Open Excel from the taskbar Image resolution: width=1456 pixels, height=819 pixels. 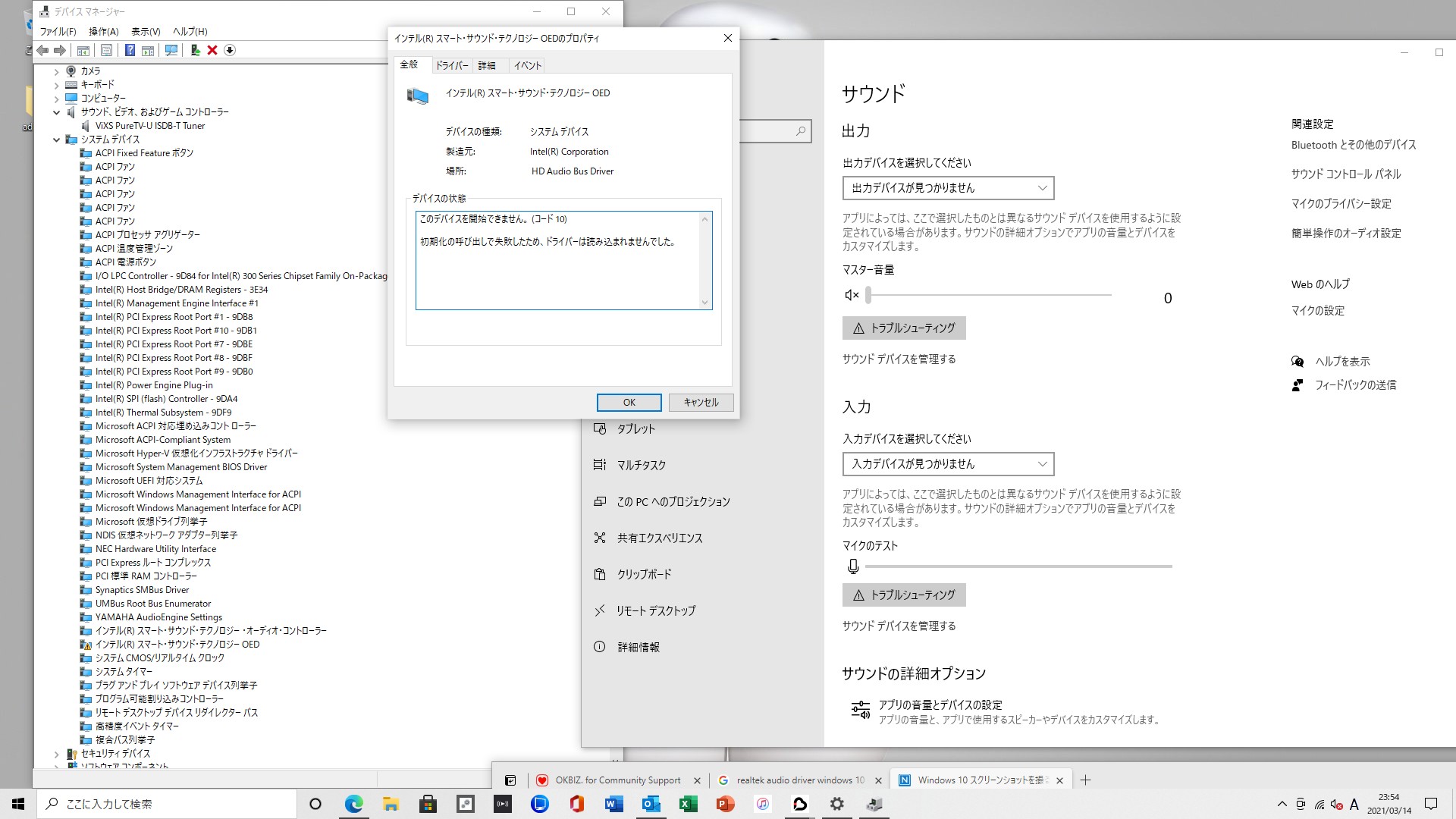688,804
